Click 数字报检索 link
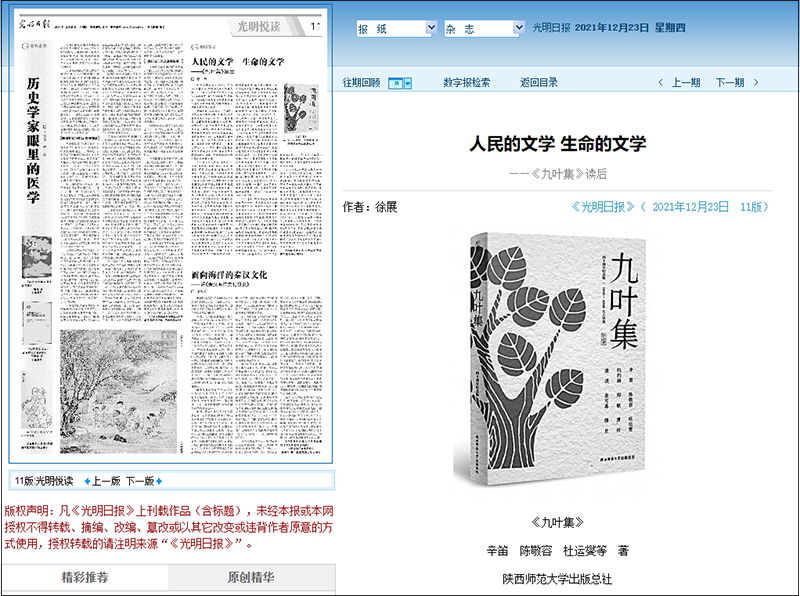800x596 pixels. 466,83
